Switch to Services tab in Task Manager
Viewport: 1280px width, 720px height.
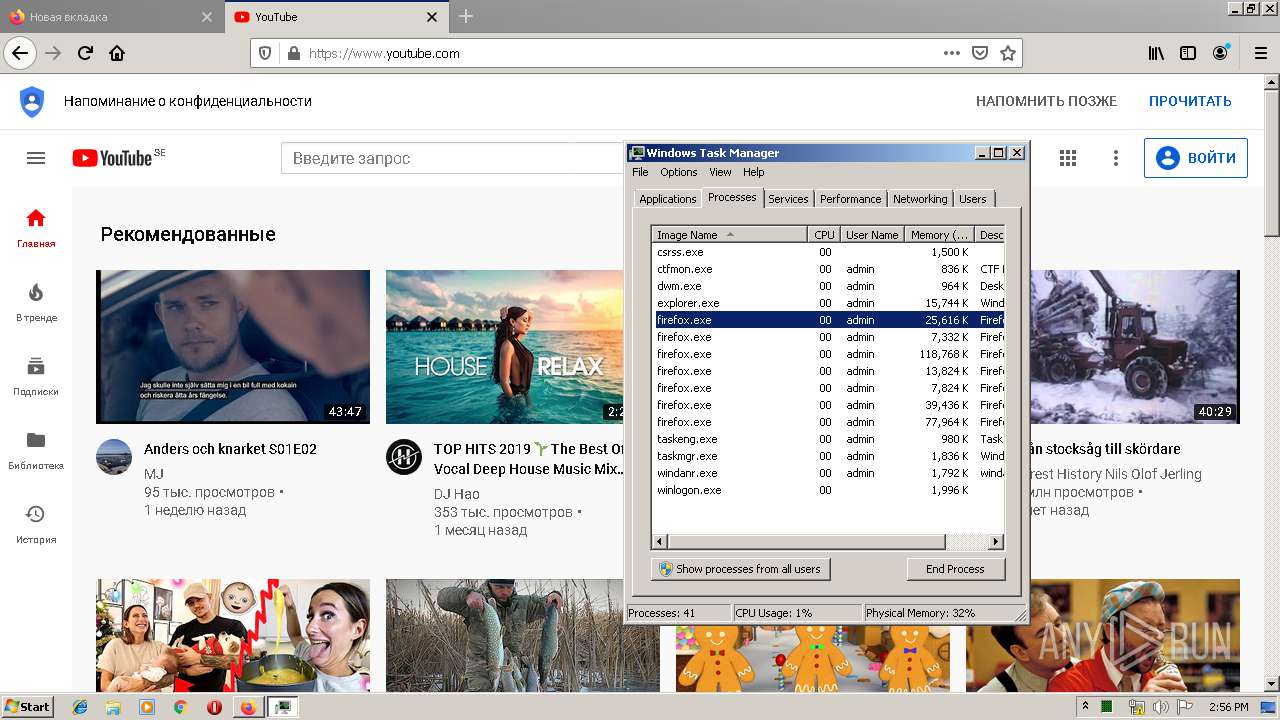pyautogui.click(x=788, y=199)
